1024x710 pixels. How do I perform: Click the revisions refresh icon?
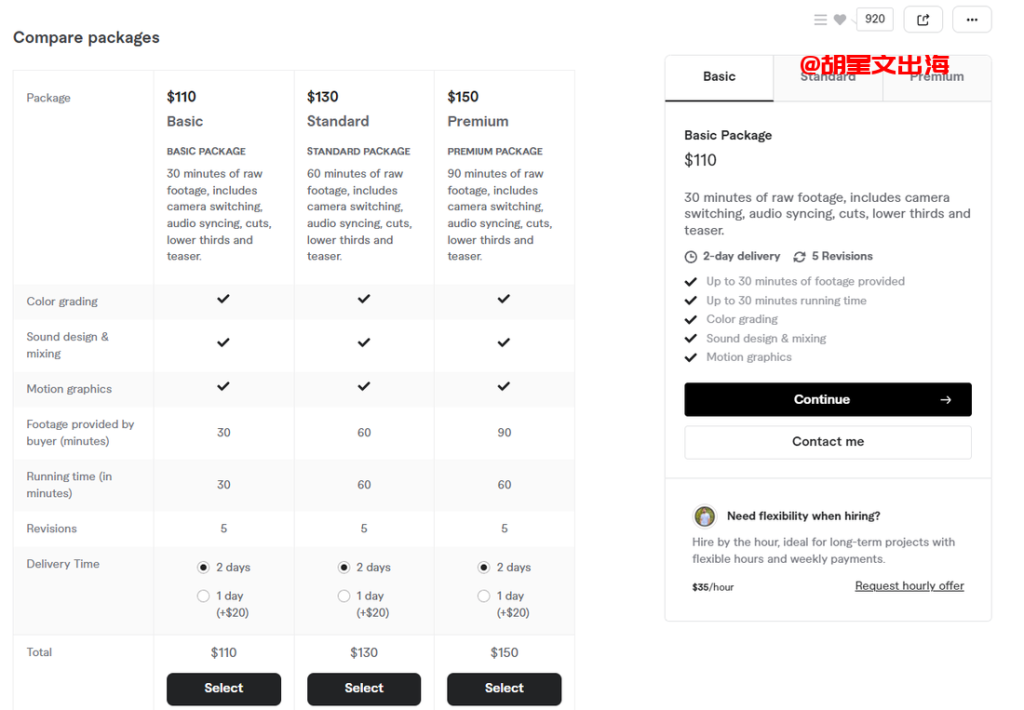pyautogui.click(x=799, y=257)
